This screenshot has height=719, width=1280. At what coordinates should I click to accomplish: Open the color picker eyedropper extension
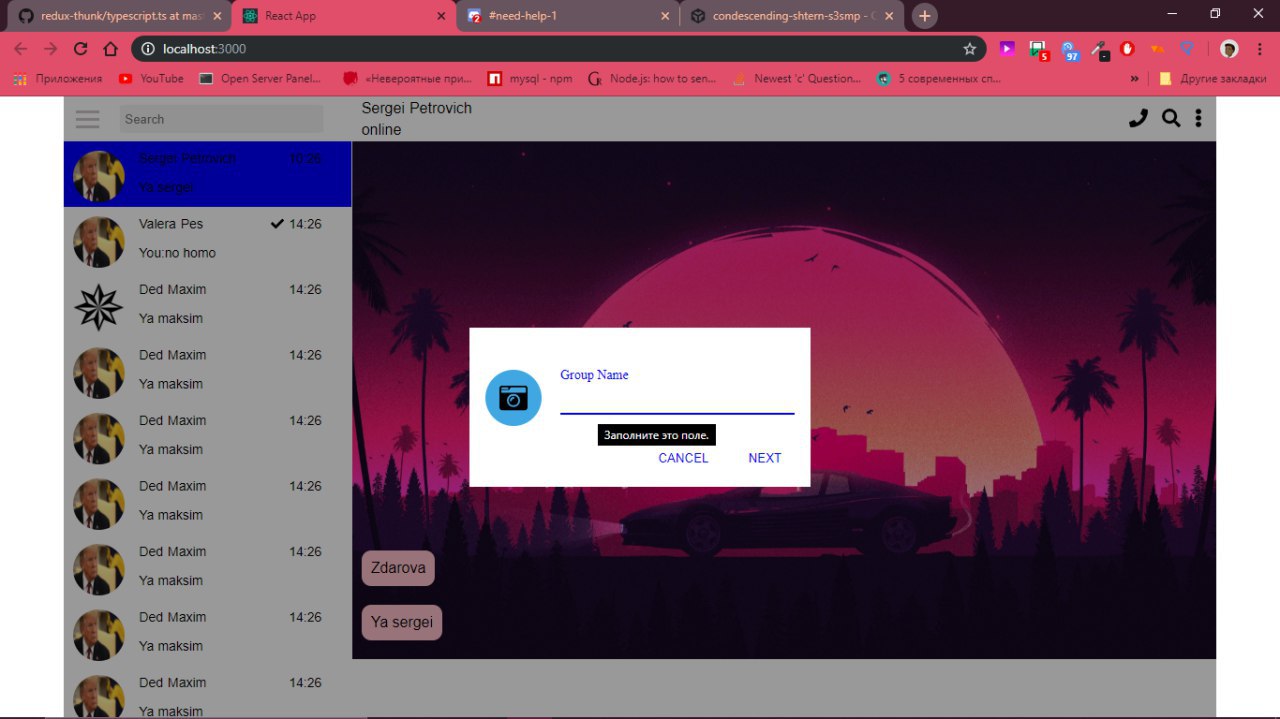[x=1099, y=49]
